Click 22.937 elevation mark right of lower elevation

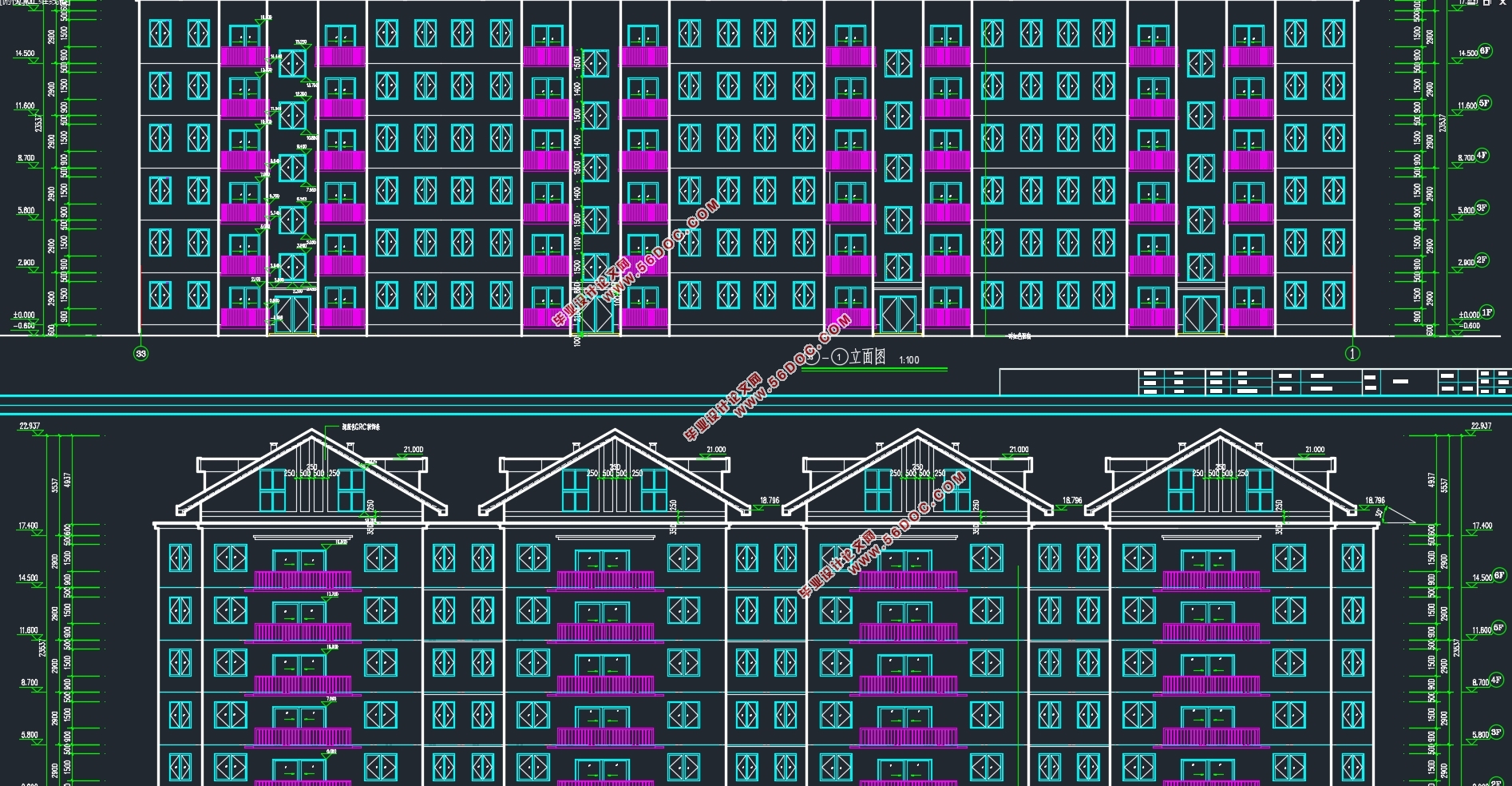[1481, 426]
